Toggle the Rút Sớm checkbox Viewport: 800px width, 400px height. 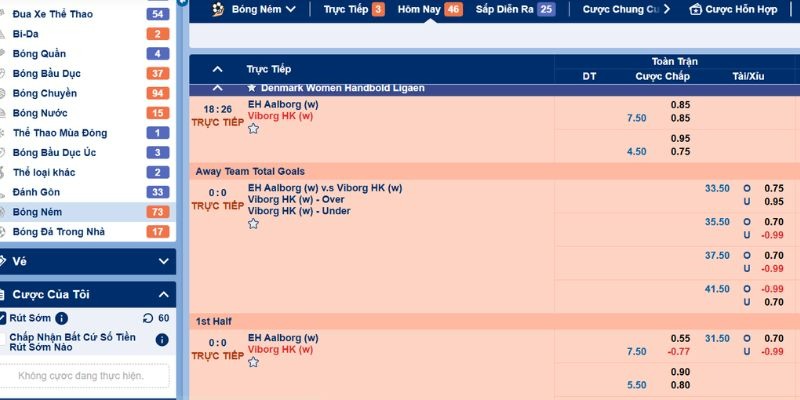(3, 318)
